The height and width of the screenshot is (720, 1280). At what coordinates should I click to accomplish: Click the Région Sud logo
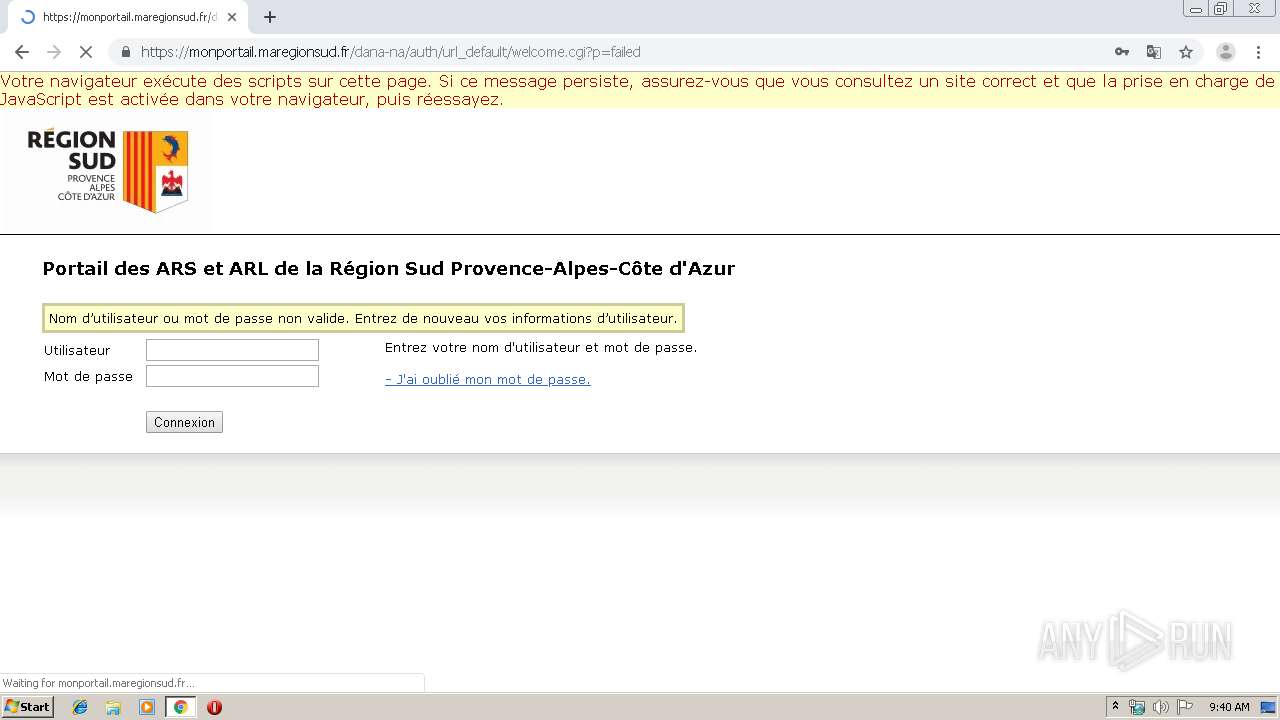click(x=107, y=170)
